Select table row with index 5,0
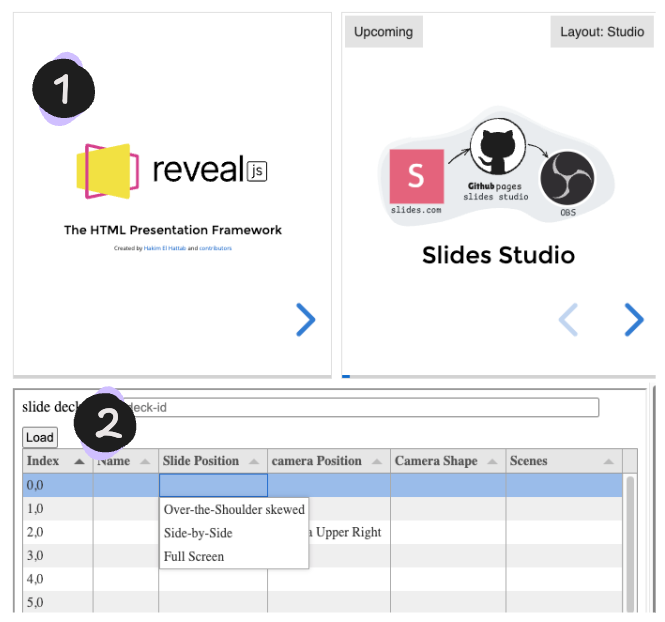 pyautogui.click(x=322, y=602)
